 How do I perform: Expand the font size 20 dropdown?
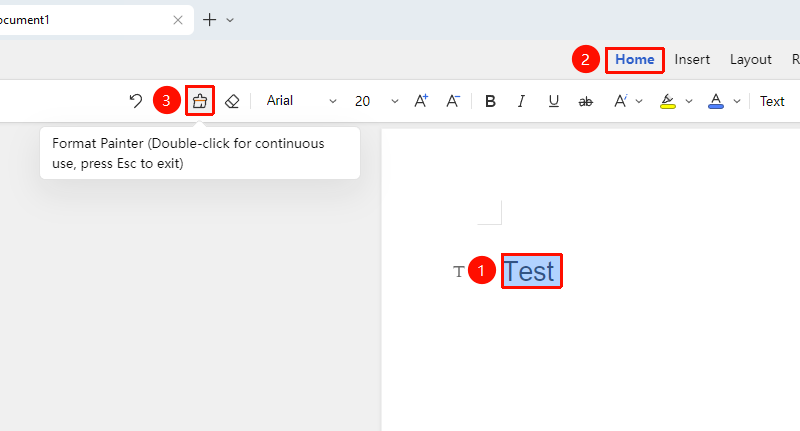[394, 101]
